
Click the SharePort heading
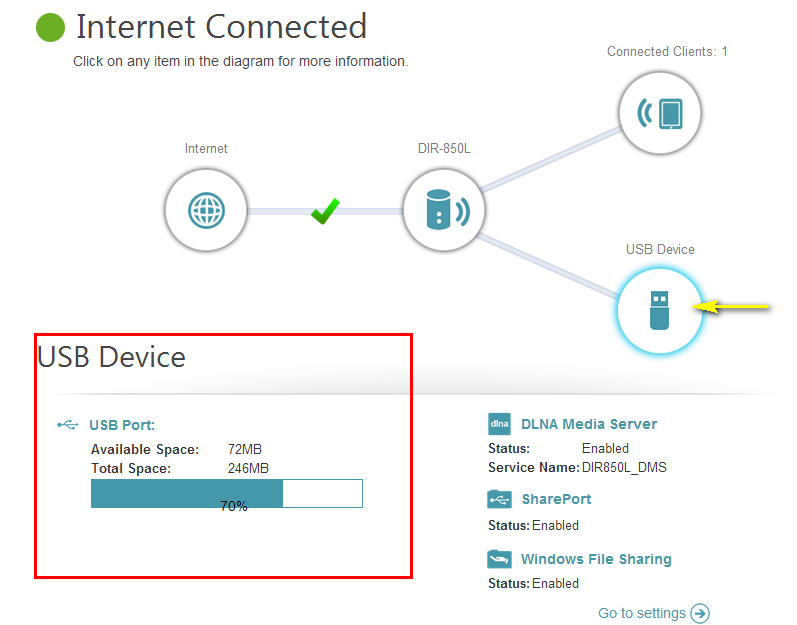tap(556, 499)
